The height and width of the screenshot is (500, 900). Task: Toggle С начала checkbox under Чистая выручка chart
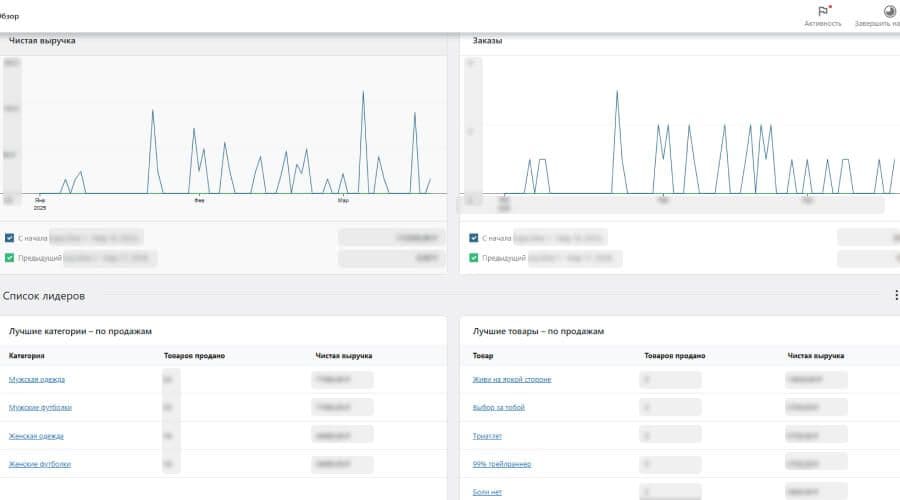[x=10, y=238]
